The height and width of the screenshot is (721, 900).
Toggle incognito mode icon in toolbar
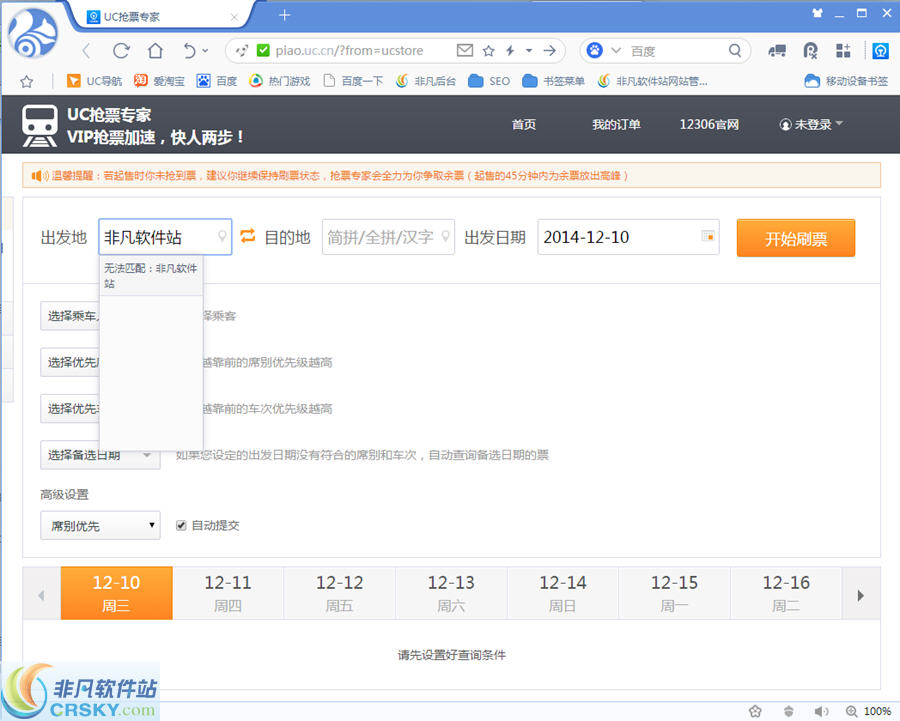click(810, 50)
